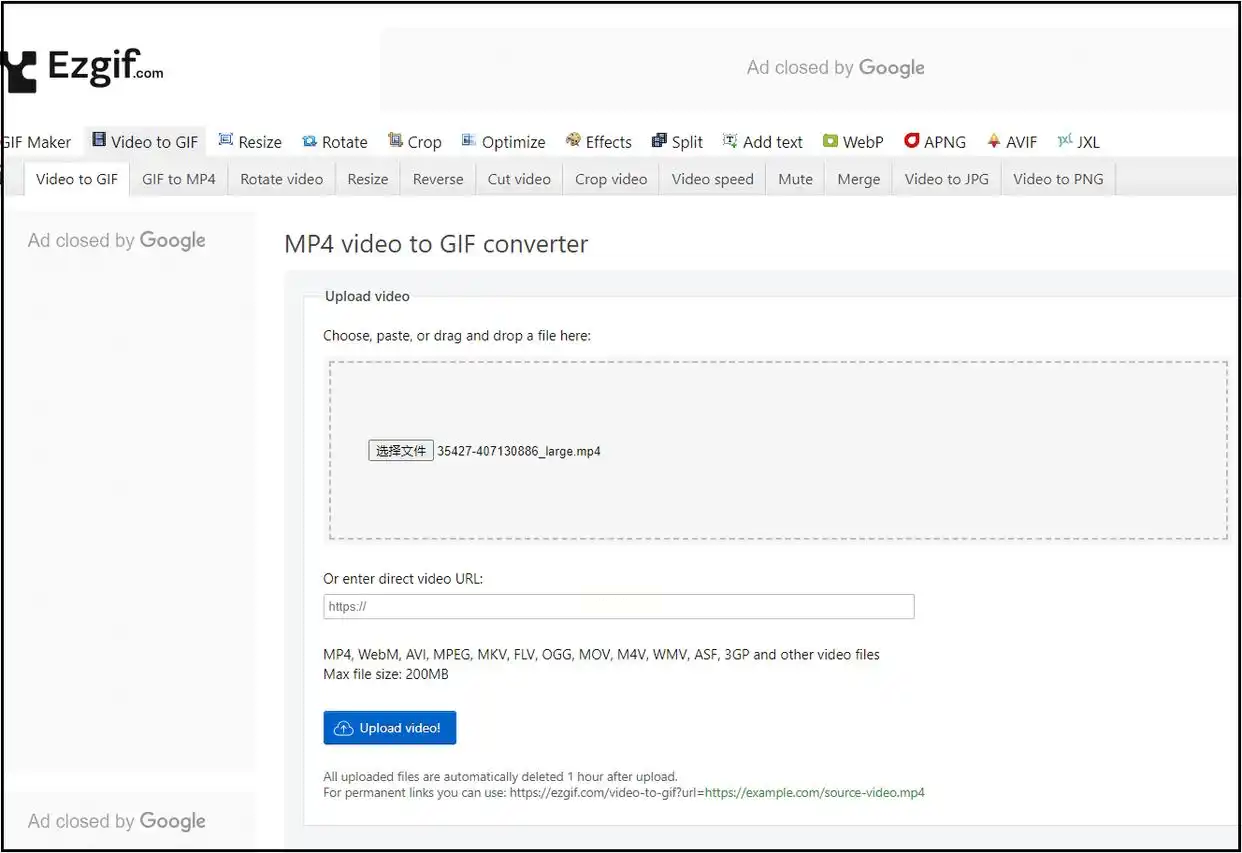Open the APNG tools icon
The width and height of the screenshot is (1242, 853).
click(911, 141)
